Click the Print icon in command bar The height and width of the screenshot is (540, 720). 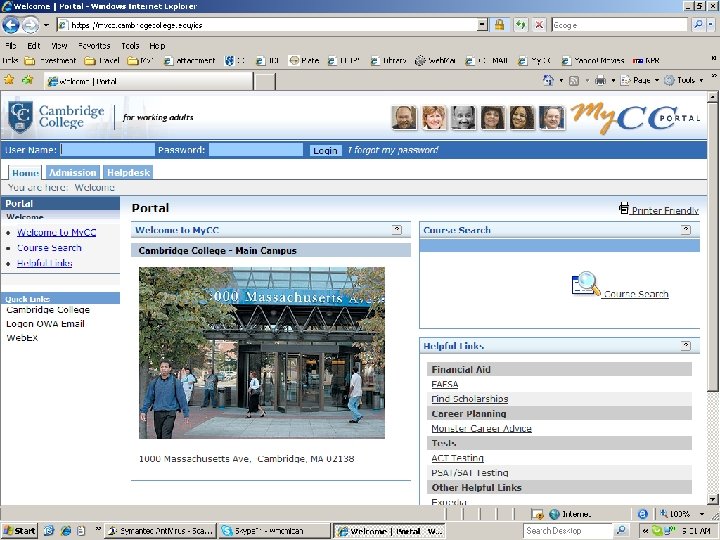[x=600, y=80]
